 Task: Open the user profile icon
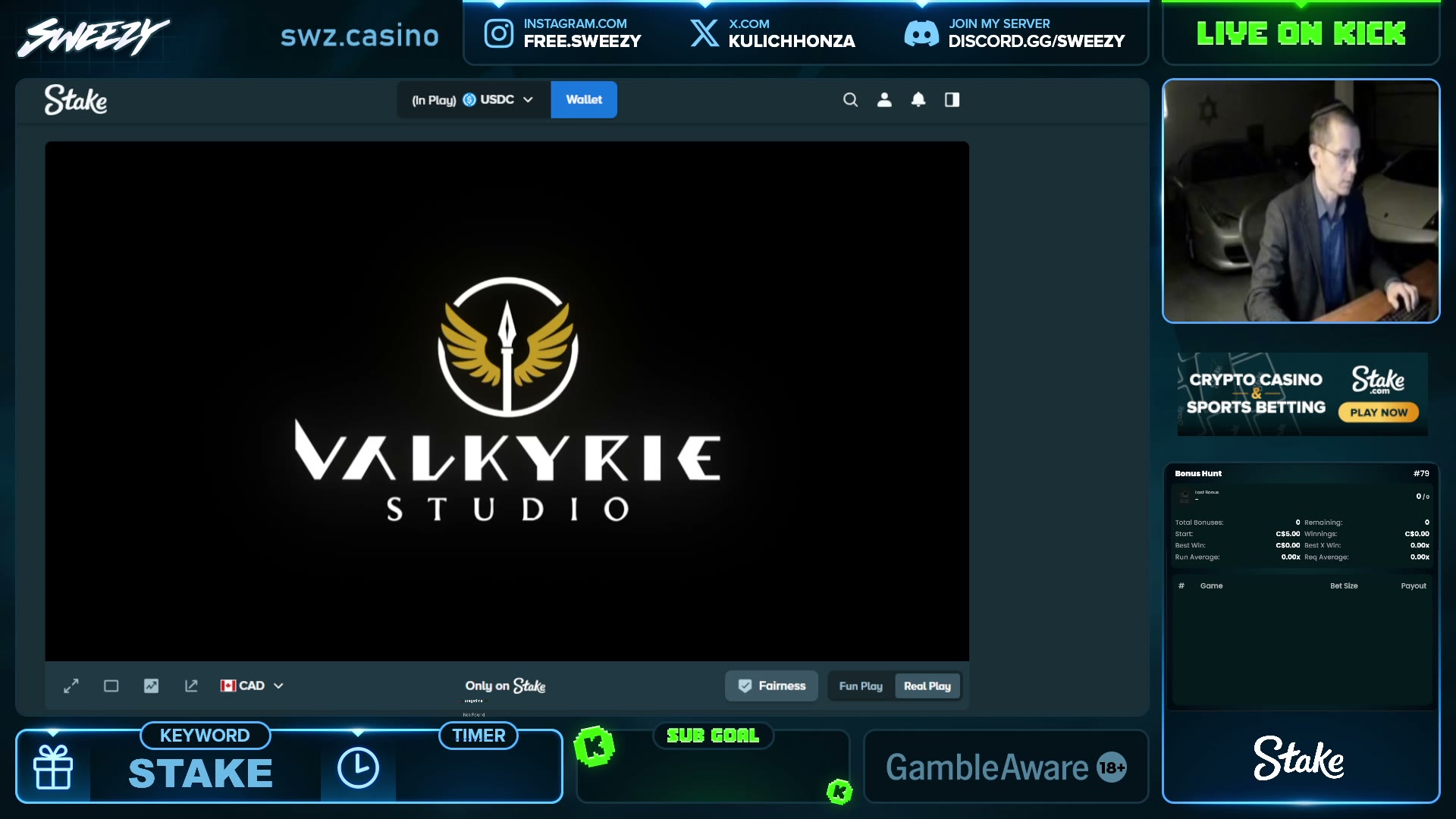pyautogui.click(x=884, y=99)
